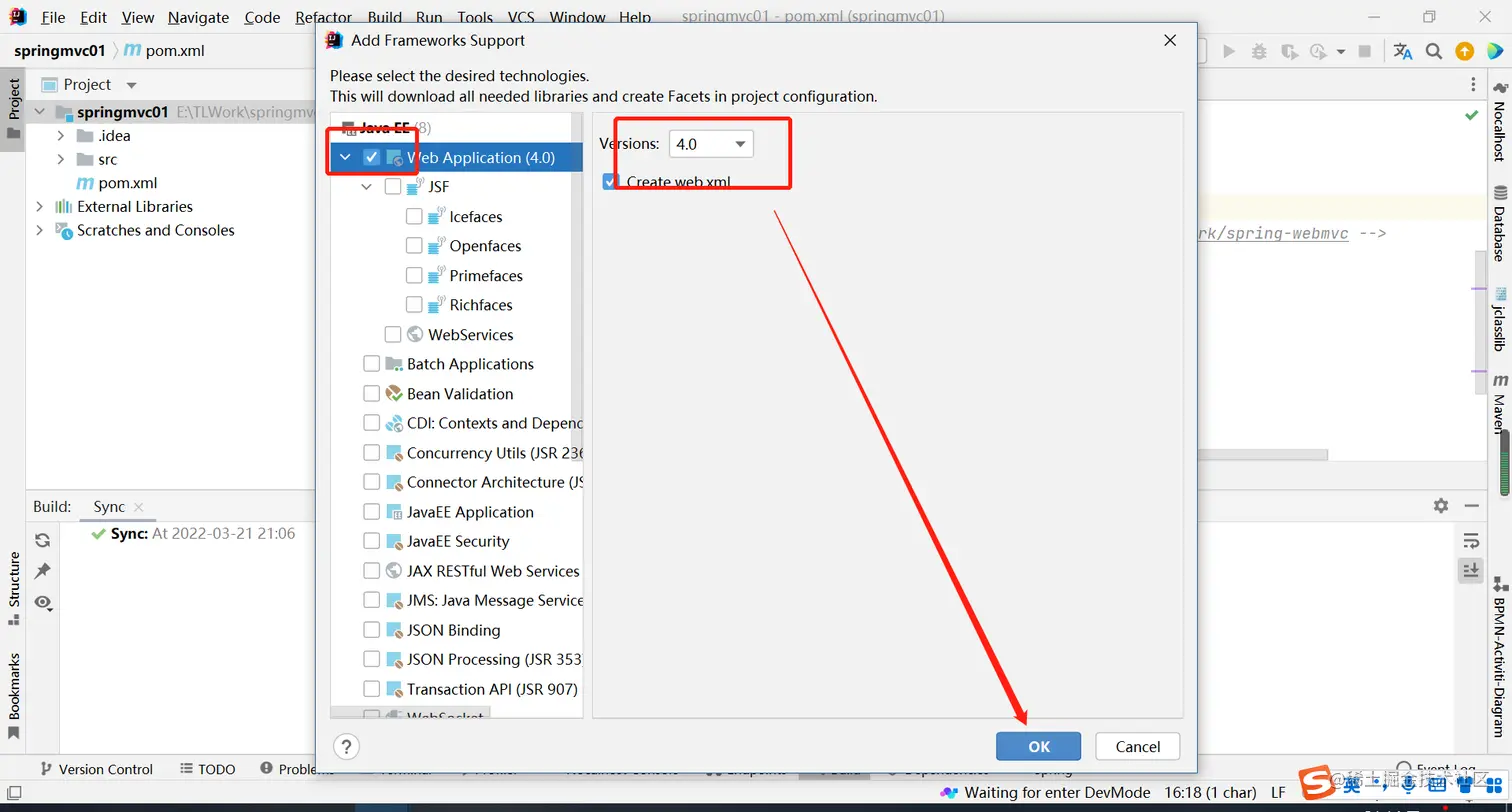Open the Structure tool window
Image resolution: width=1512 pixels, height=812 pixels.
(14, 588)
